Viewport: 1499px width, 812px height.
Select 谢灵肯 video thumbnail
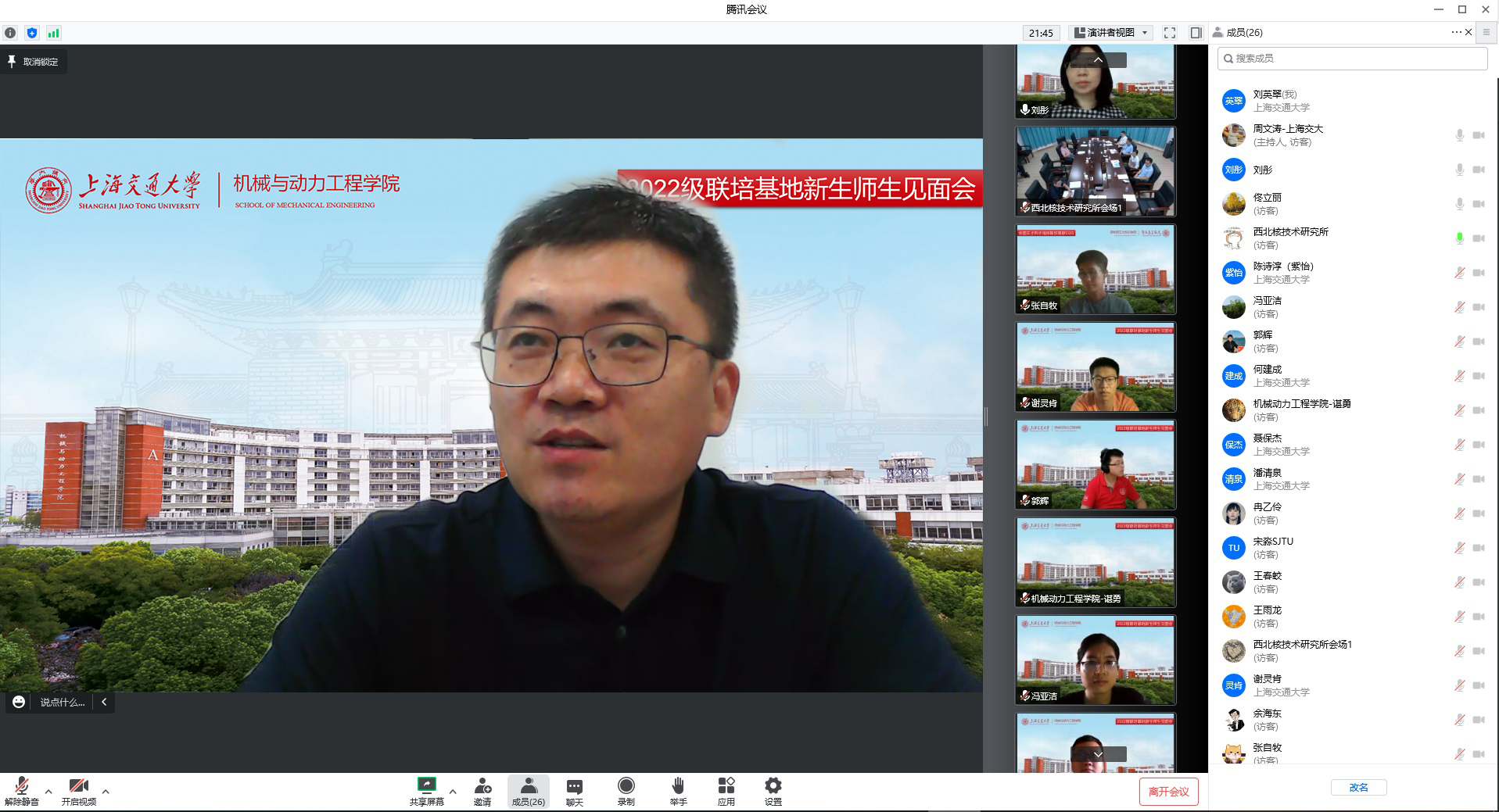coord(1095,367)
